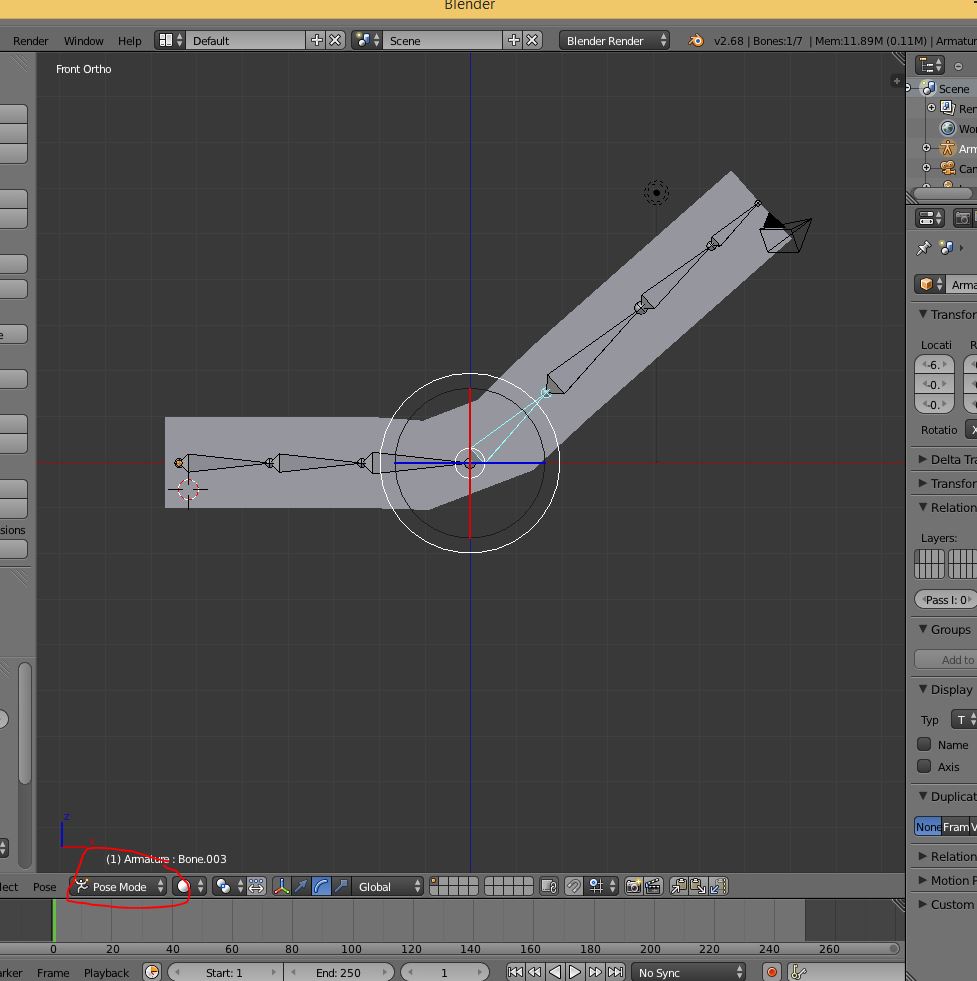Image resolution: width=977 pixels, height=981 pixels.
Task: Click the current frame number field
Action: 445,971
